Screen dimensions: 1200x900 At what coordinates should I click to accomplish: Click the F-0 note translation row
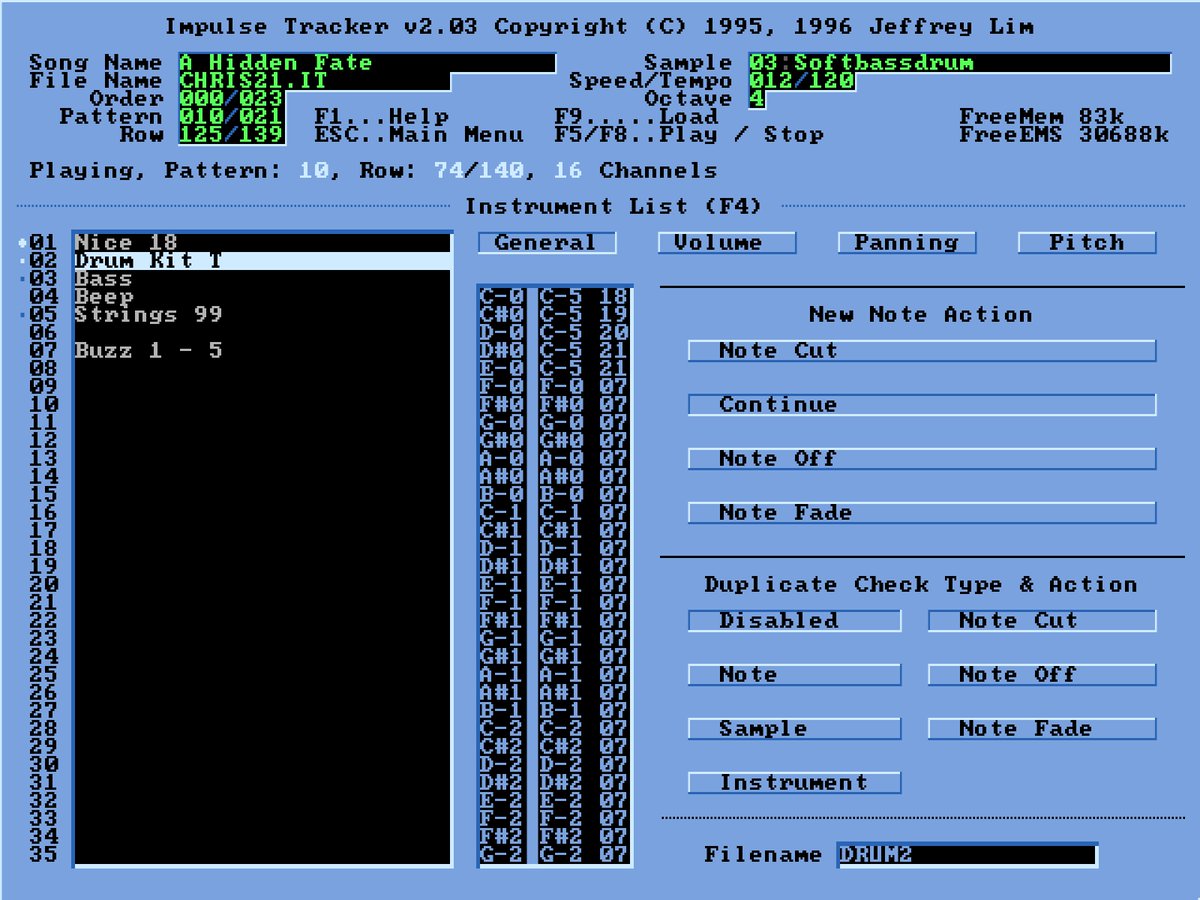(x=555, y=387)
